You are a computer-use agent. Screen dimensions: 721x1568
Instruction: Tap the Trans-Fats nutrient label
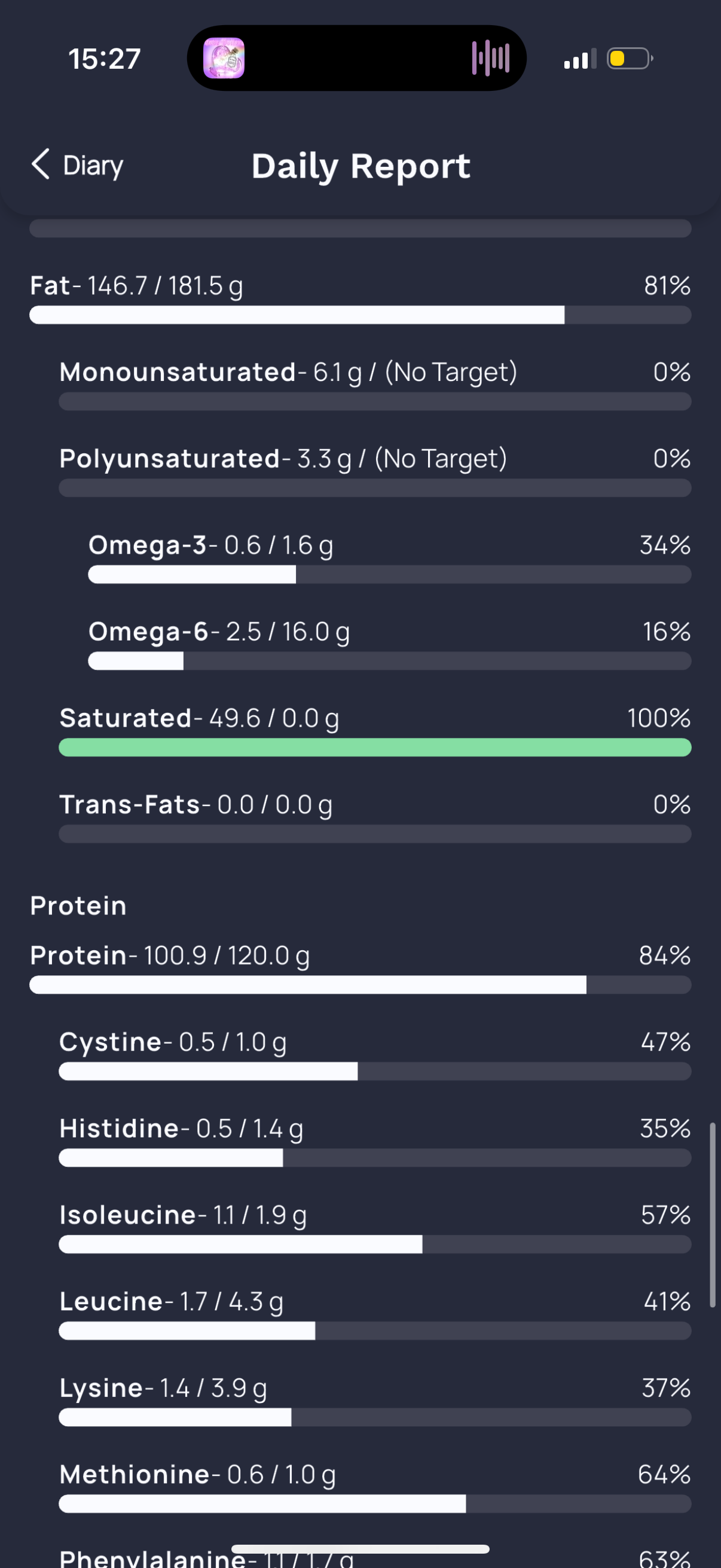tap(130, 805)
